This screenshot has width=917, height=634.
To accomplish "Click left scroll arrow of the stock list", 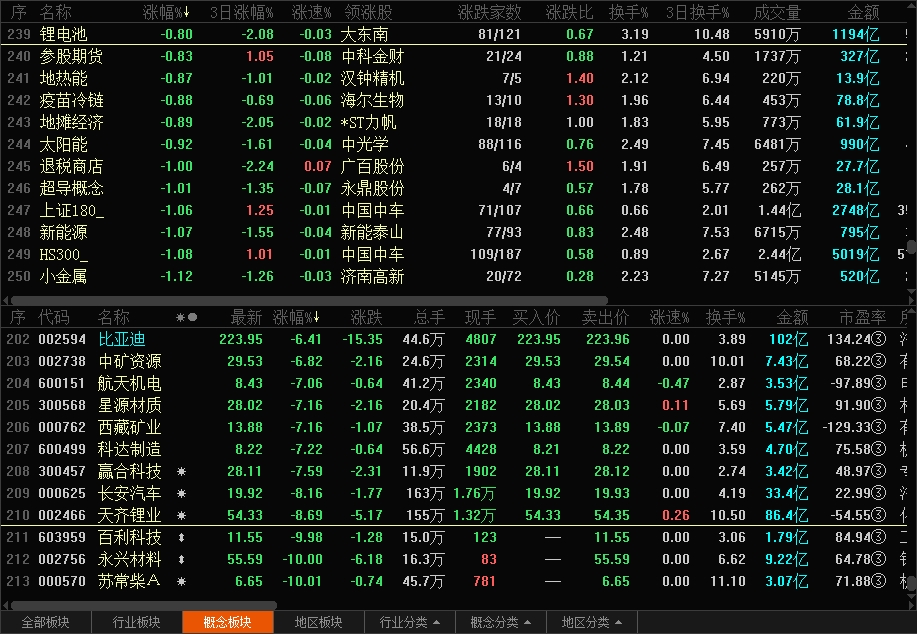I will pos(5,605).
